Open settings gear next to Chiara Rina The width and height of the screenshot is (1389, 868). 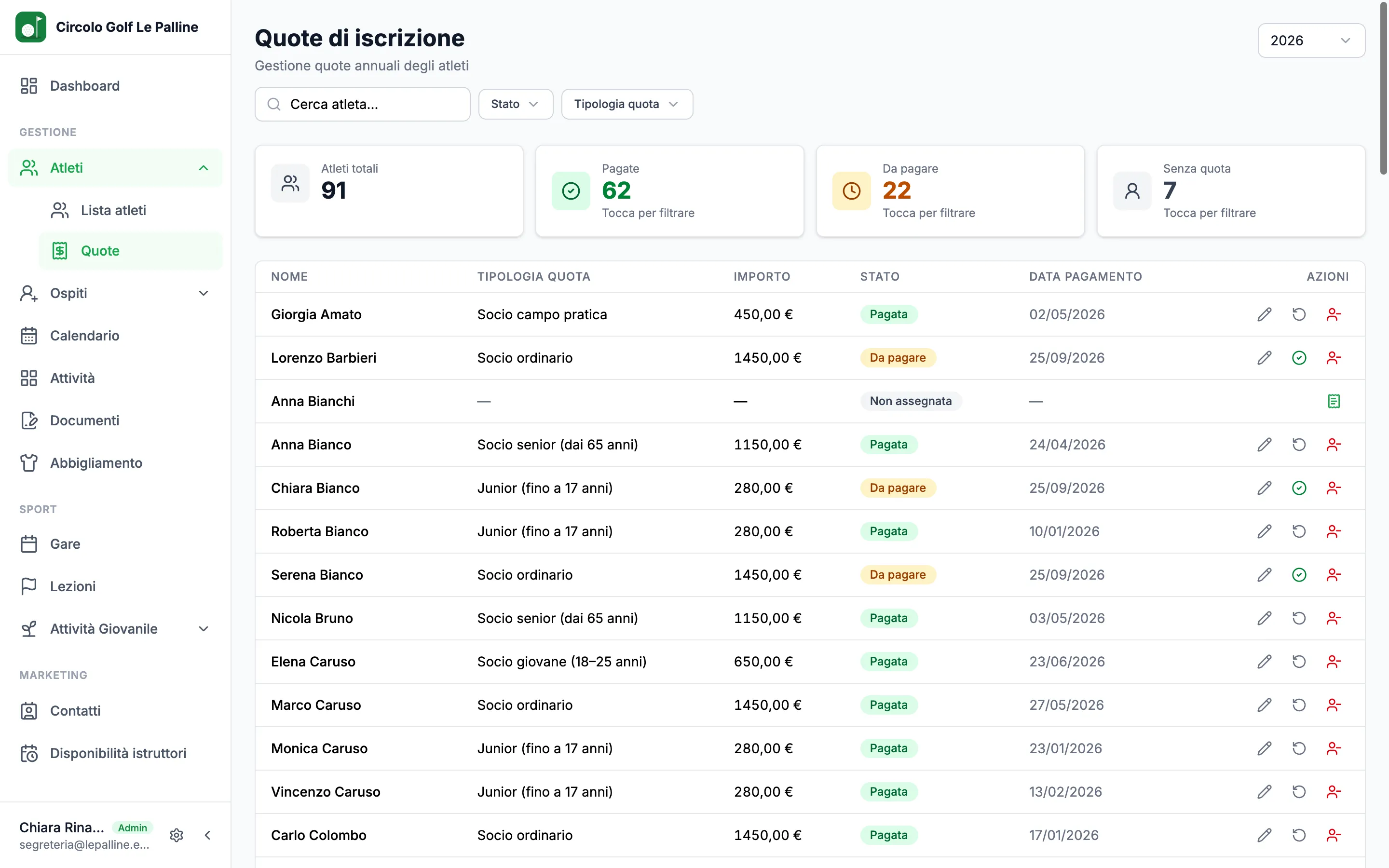click(x=177, y=835)
